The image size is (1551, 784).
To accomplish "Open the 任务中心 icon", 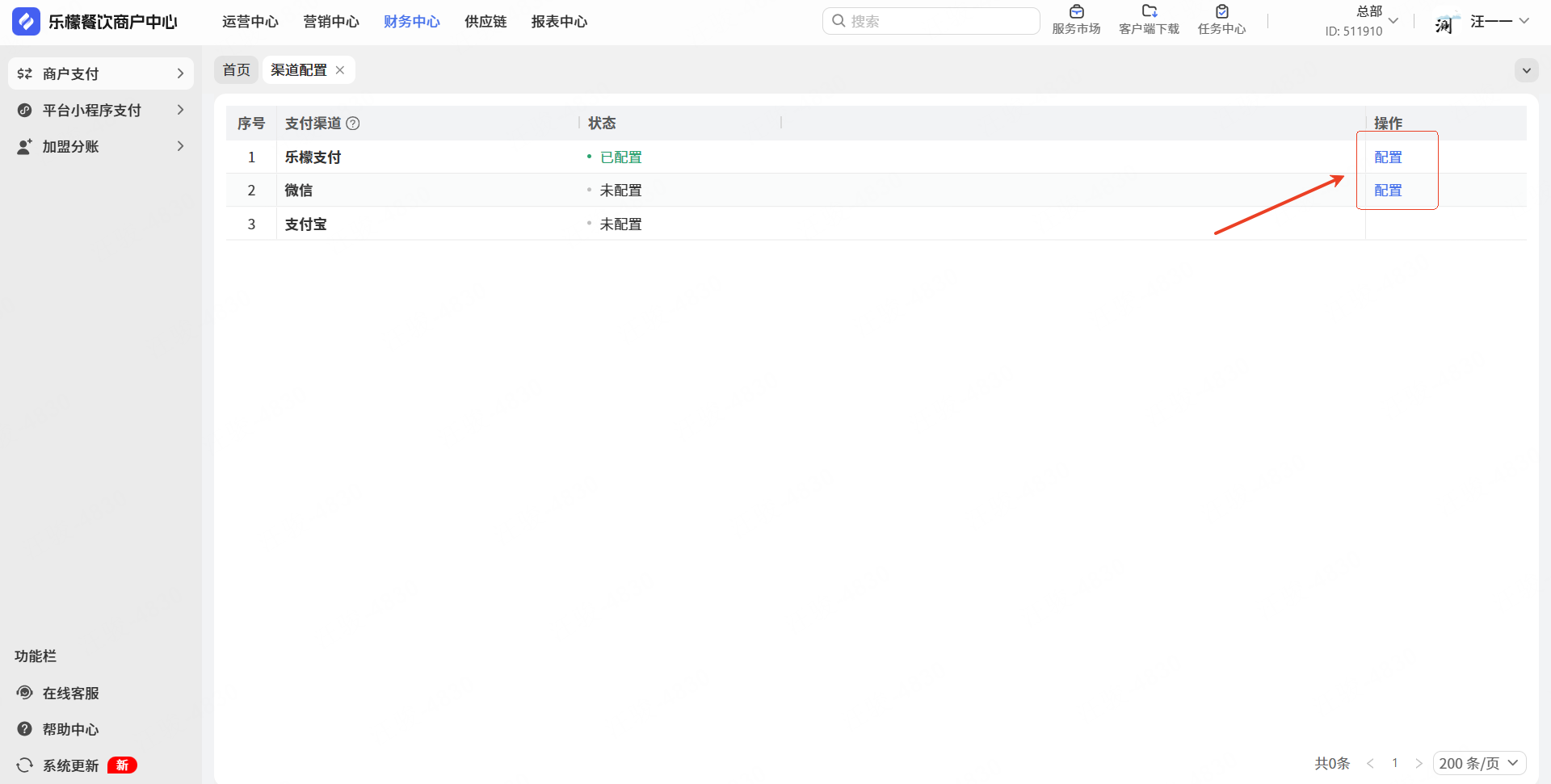I will [1221, 11].
